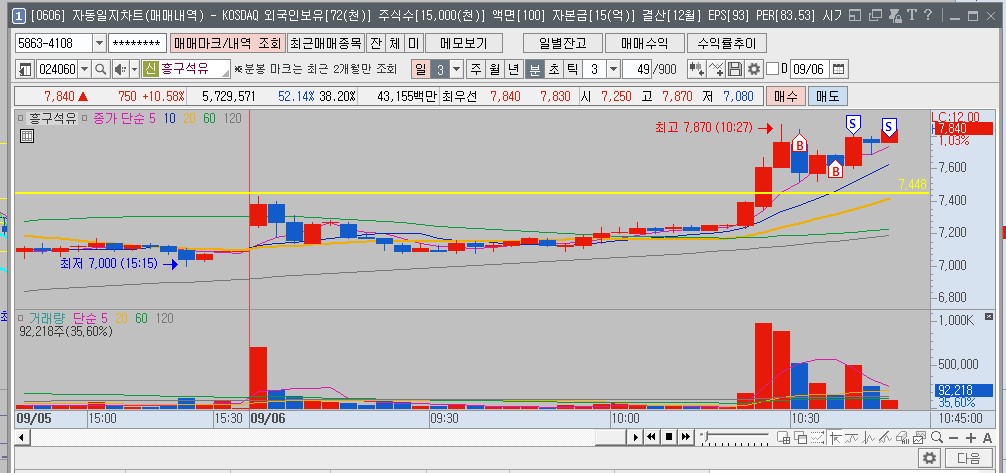The width and height of the screenshot is (1006, 473).
Task: Select the 초 (second) period toggle
Action: [x=554, y=69]
